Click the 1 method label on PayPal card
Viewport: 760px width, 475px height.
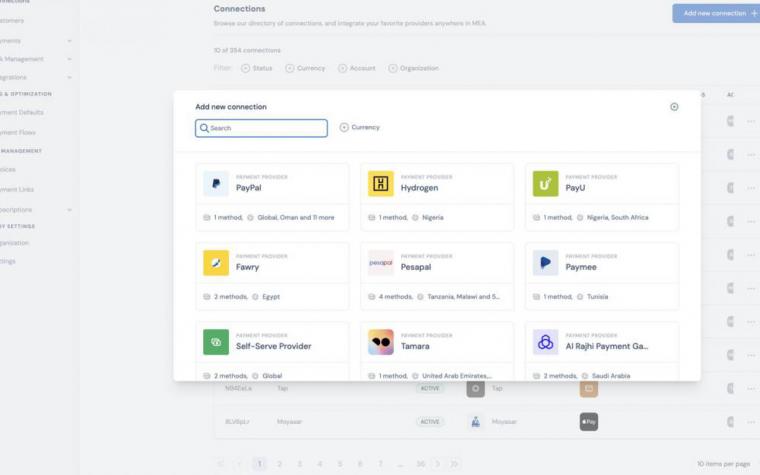click(228, 218)
